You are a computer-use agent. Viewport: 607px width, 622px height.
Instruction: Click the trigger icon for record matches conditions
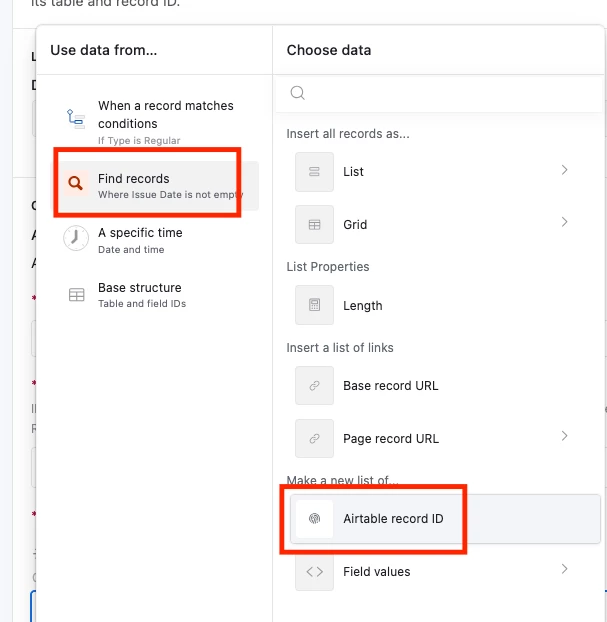(75, 119)
